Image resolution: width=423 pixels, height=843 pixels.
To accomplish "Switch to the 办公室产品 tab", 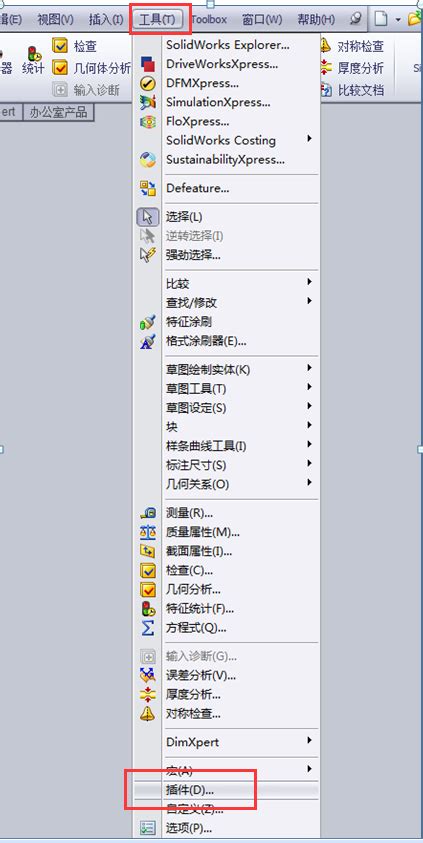I will 58,113.
